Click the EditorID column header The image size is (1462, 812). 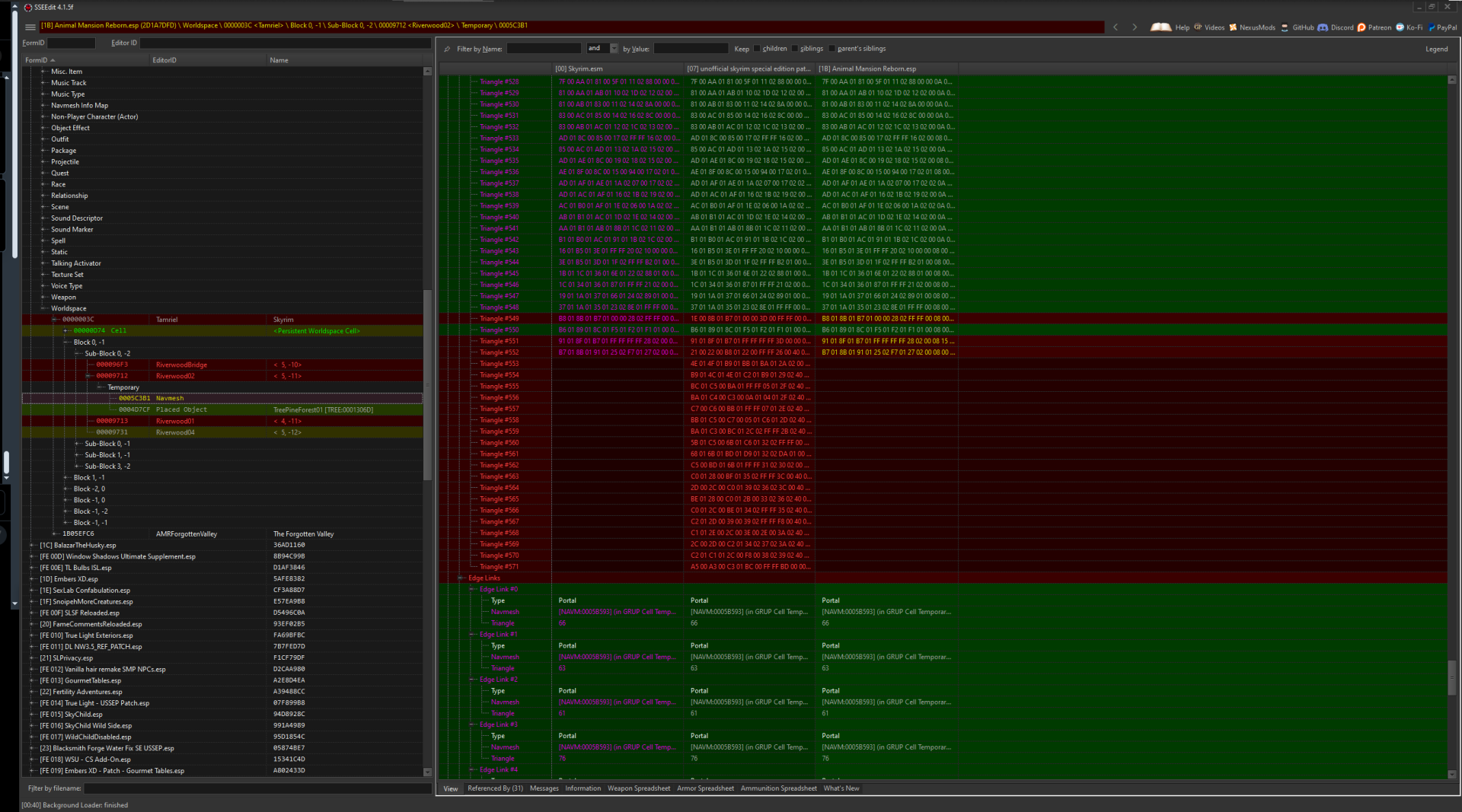(x=208, y=60)
